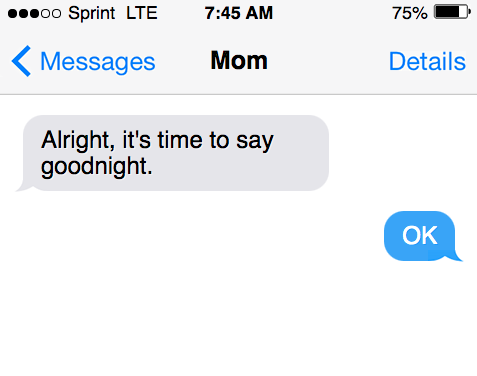The width and height of the screenshot is (477, 376).
Task: Tap the first filled signal dot
Action: [12, 14]
